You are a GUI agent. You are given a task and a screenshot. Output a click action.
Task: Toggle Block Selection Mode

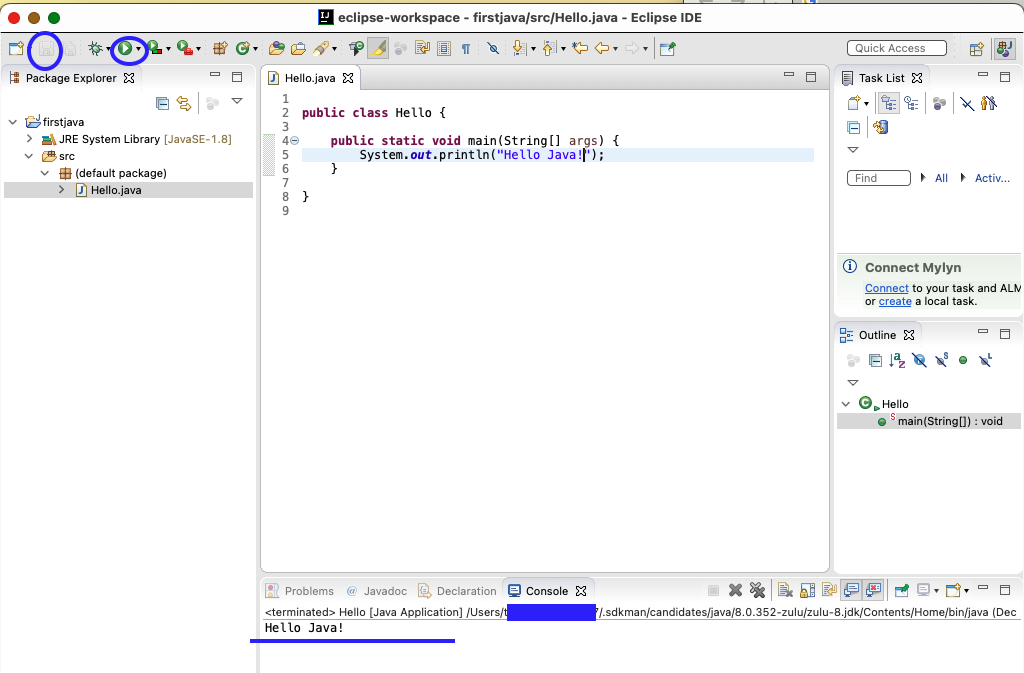point(444,48)
